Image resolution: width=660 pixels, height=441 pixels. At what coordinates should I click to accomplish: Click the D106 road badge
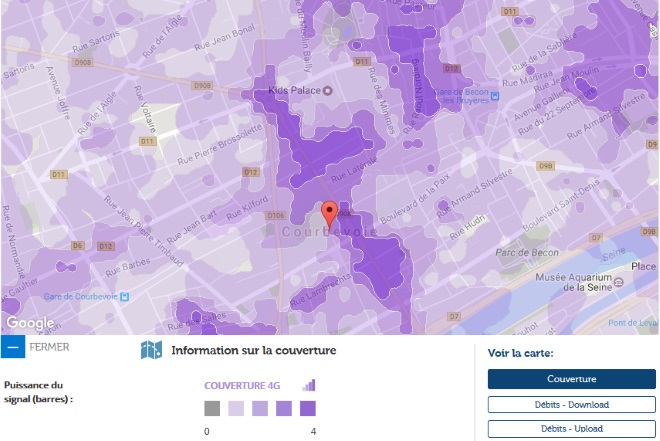276,215
